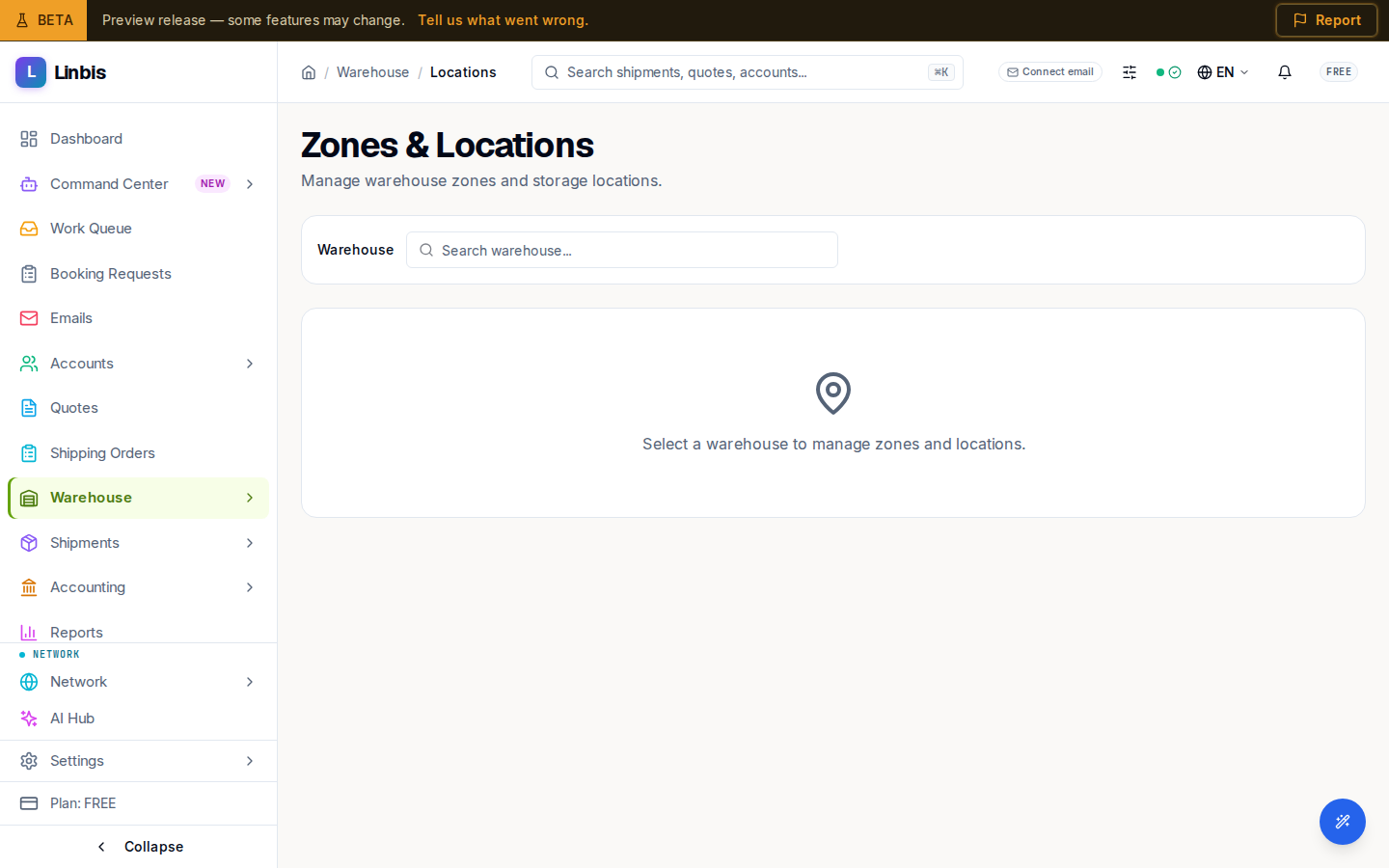The image size is (1389, 868).
Task: Click the Reports chart icon
Action: pyautogui.click(x=29, y=633)
